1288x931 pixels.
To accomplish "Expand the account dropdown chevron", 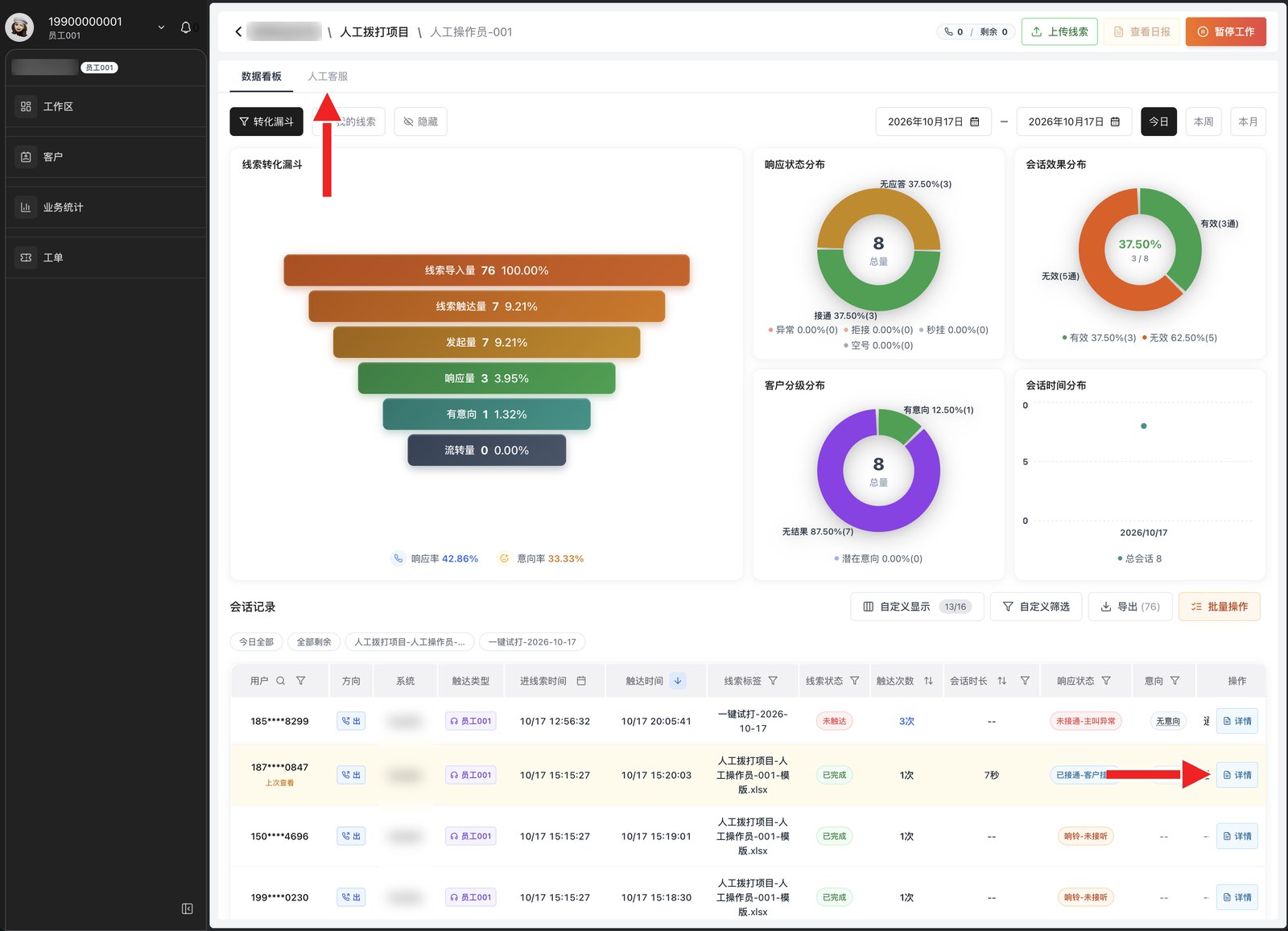I will 161,27.
